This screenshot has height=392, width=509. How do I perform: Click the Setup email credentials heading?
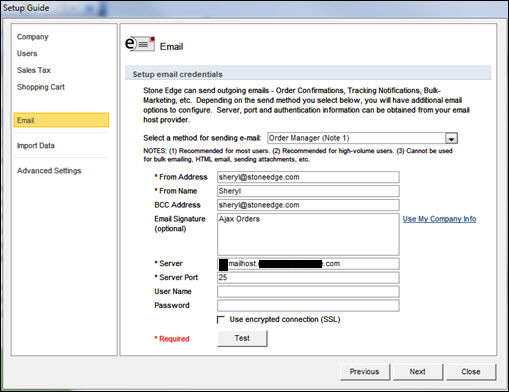177,74
